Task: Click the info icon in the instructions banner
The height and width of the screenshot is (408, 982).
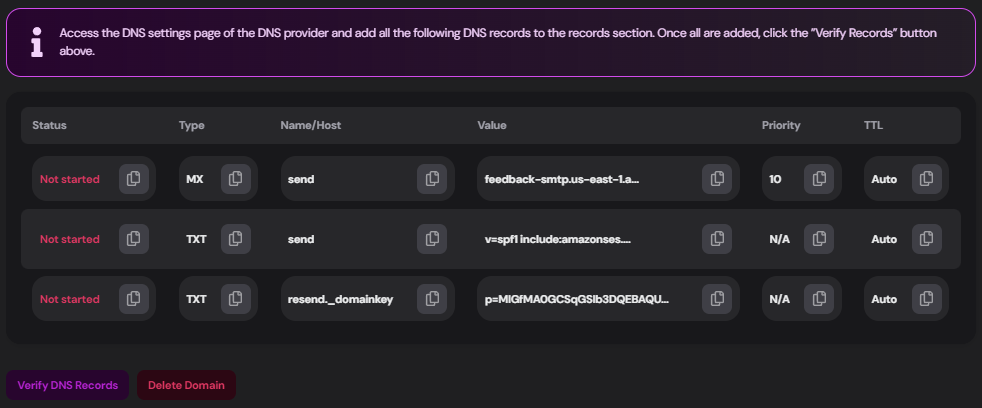Action: [37, 42]
